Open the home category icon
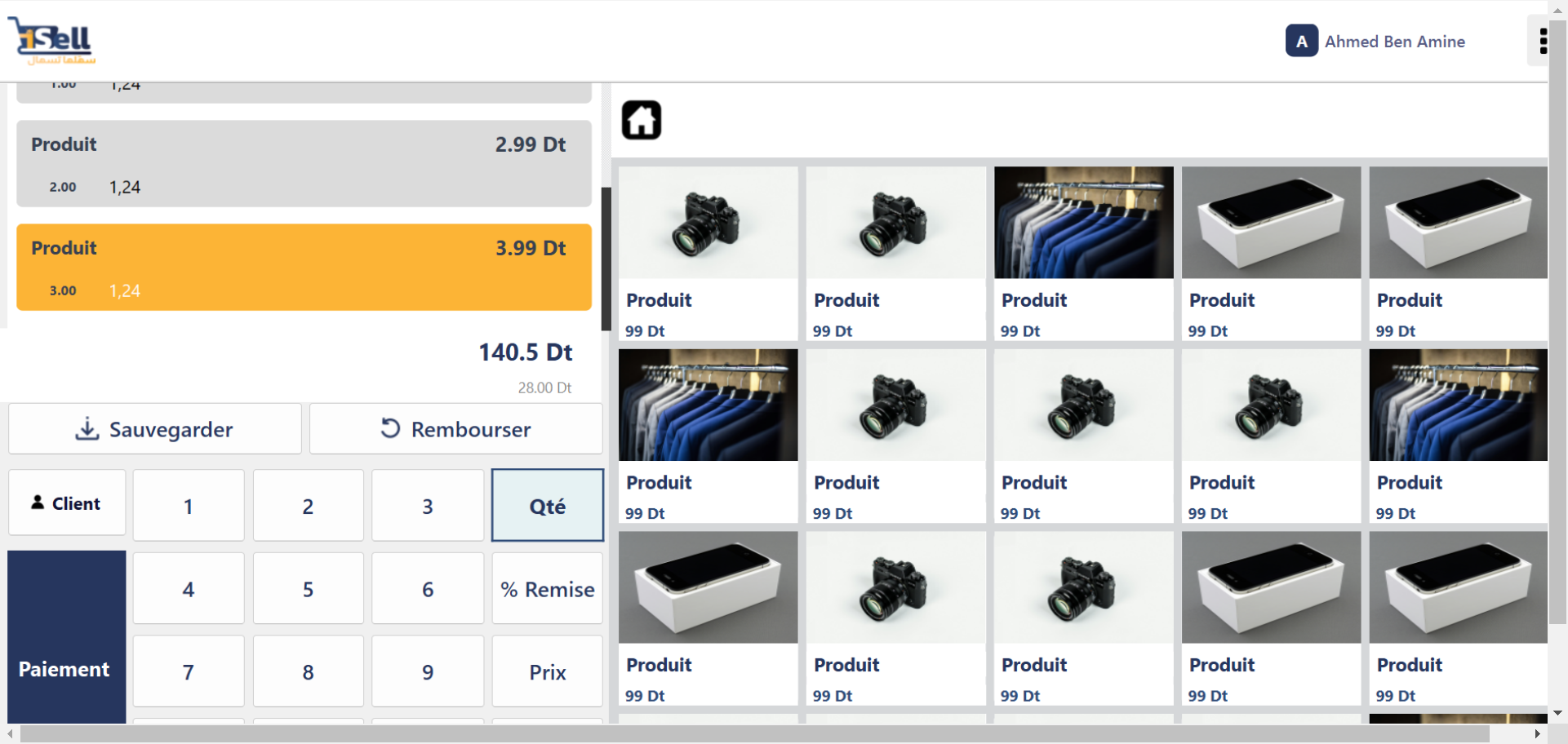 [642, 121]
